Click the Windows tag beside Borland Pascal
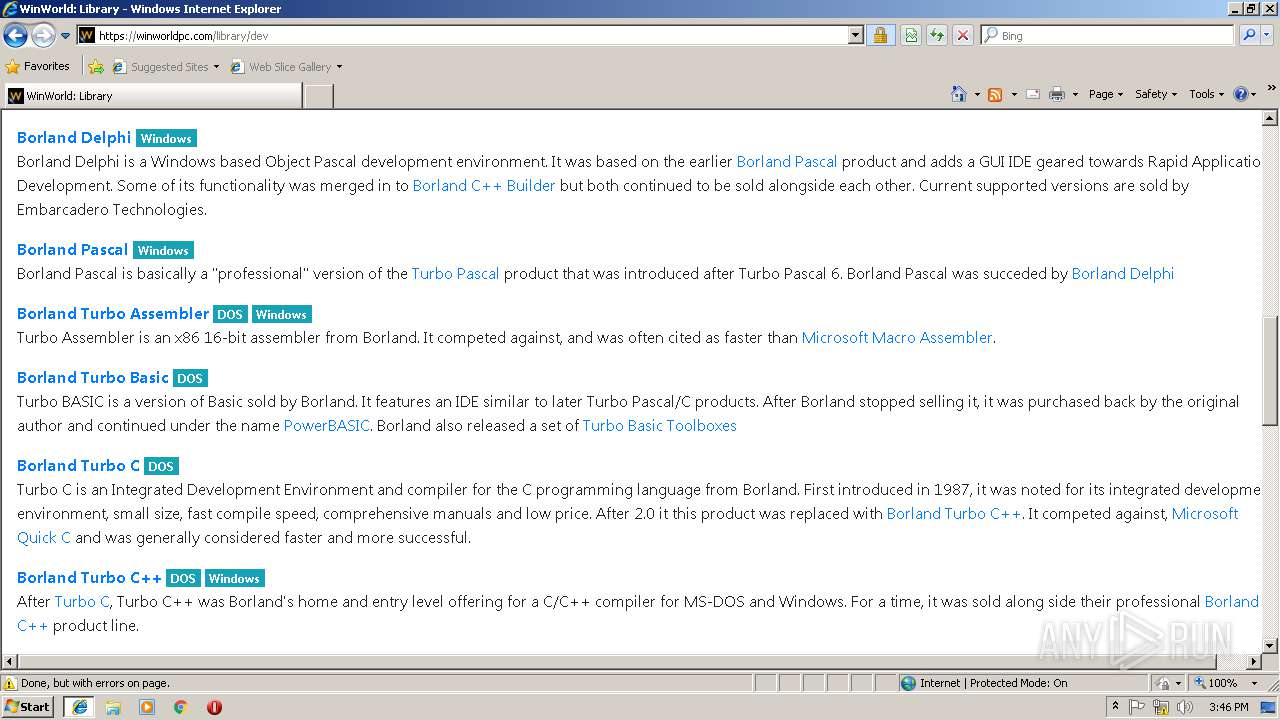Image resolution: width=1280 pixels, height=720 pixels. [163, 251]
